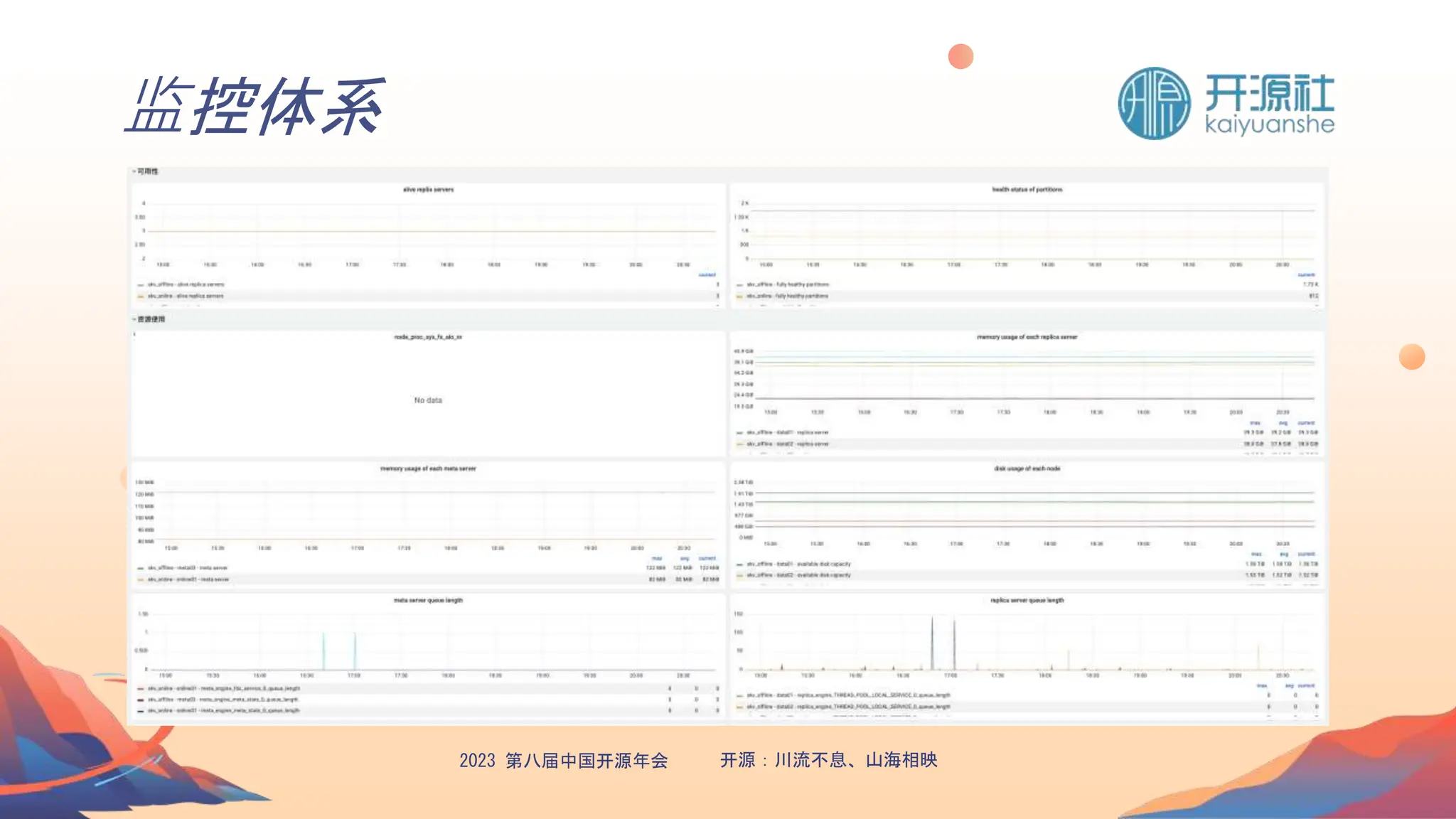The width and height of the screenshot is (1456, 819).
Task: Click yellow color swatch of skv_online alive replica
Action: [x=141, y=296]
